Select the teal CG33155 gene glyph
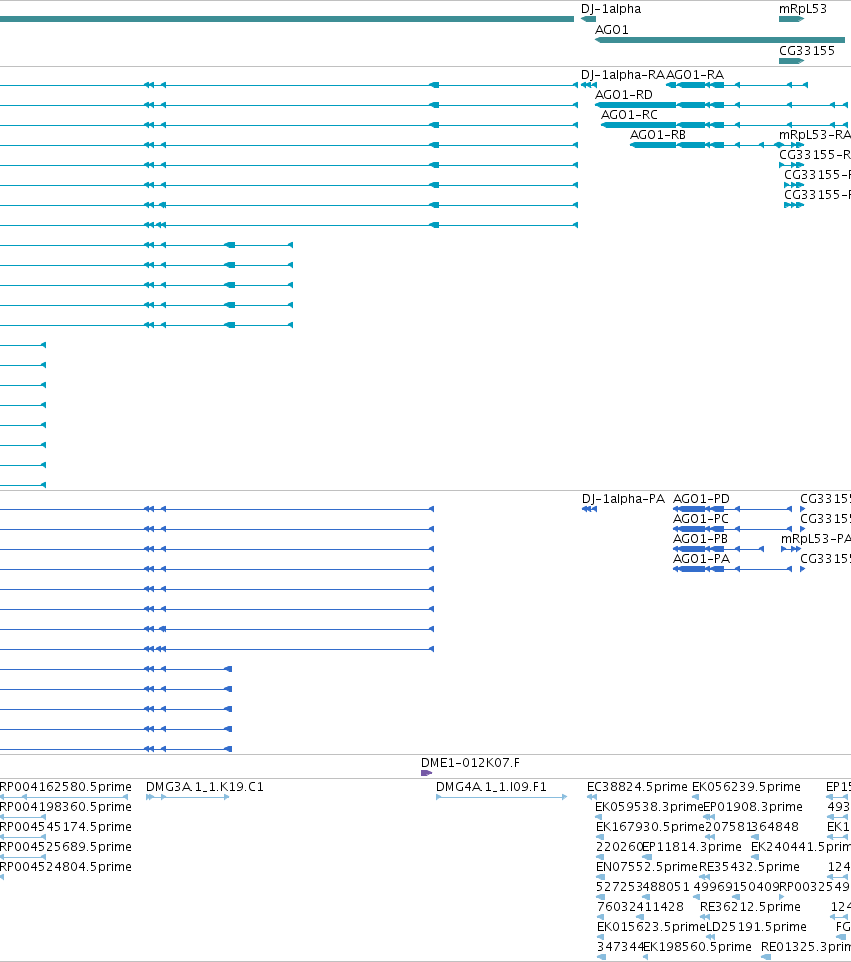851x962 pixels. [x=791, y=61]
